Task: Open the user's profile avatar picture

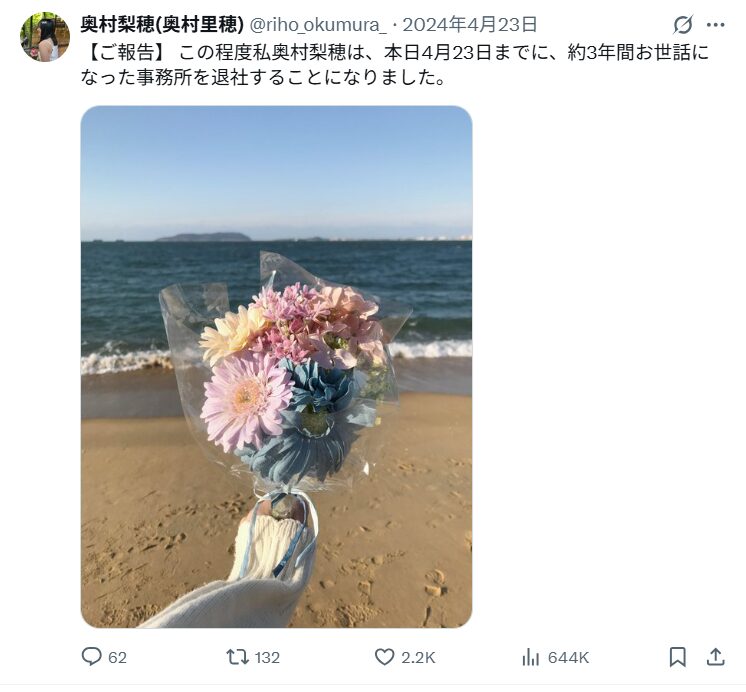Action: 45,37
